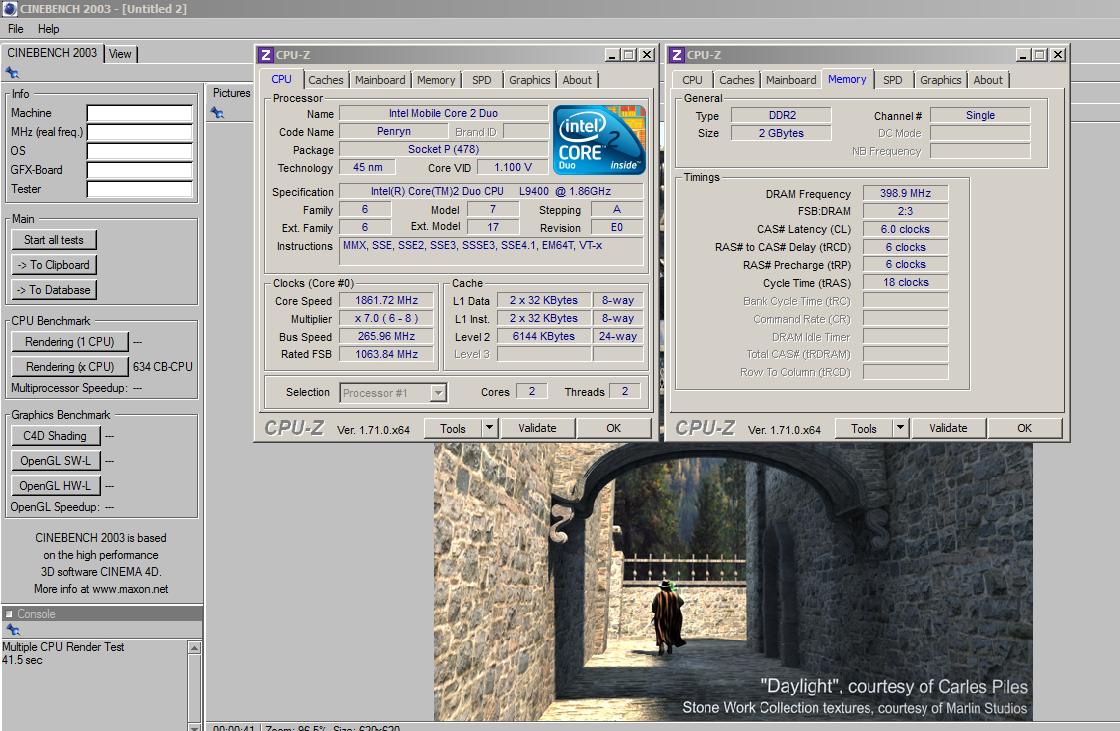
Task: Run the OpenGL SW-L benchmark
Action: [x=55, y=461]
